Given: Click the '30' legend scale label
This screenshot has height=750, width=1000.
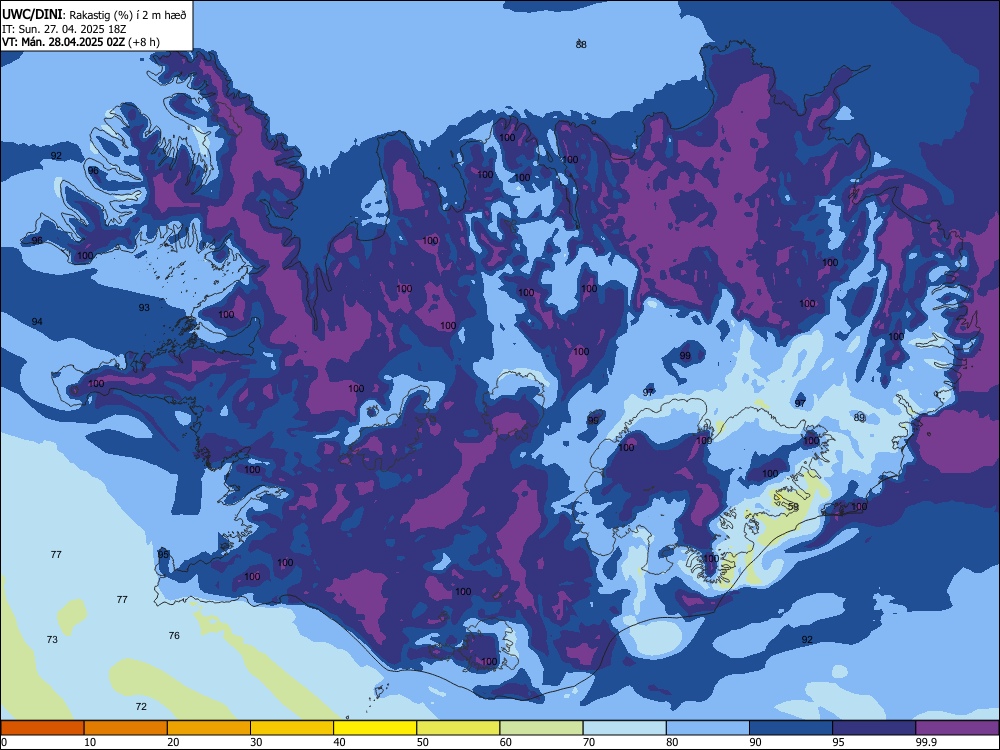Looking at the screenshot, I should pyautogui.click(x=256, y=742).
